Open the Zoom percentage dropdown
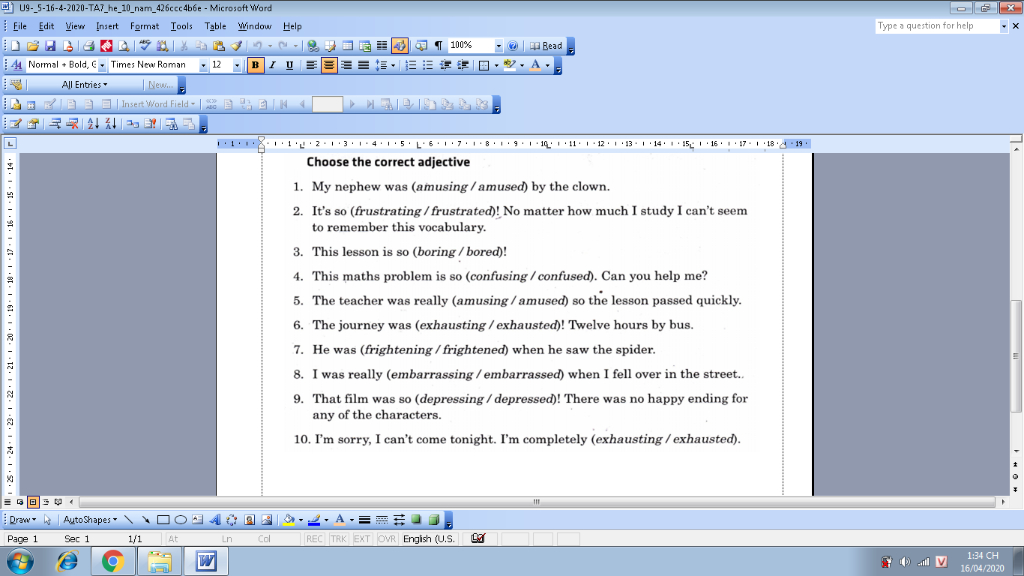 point(498,46)
